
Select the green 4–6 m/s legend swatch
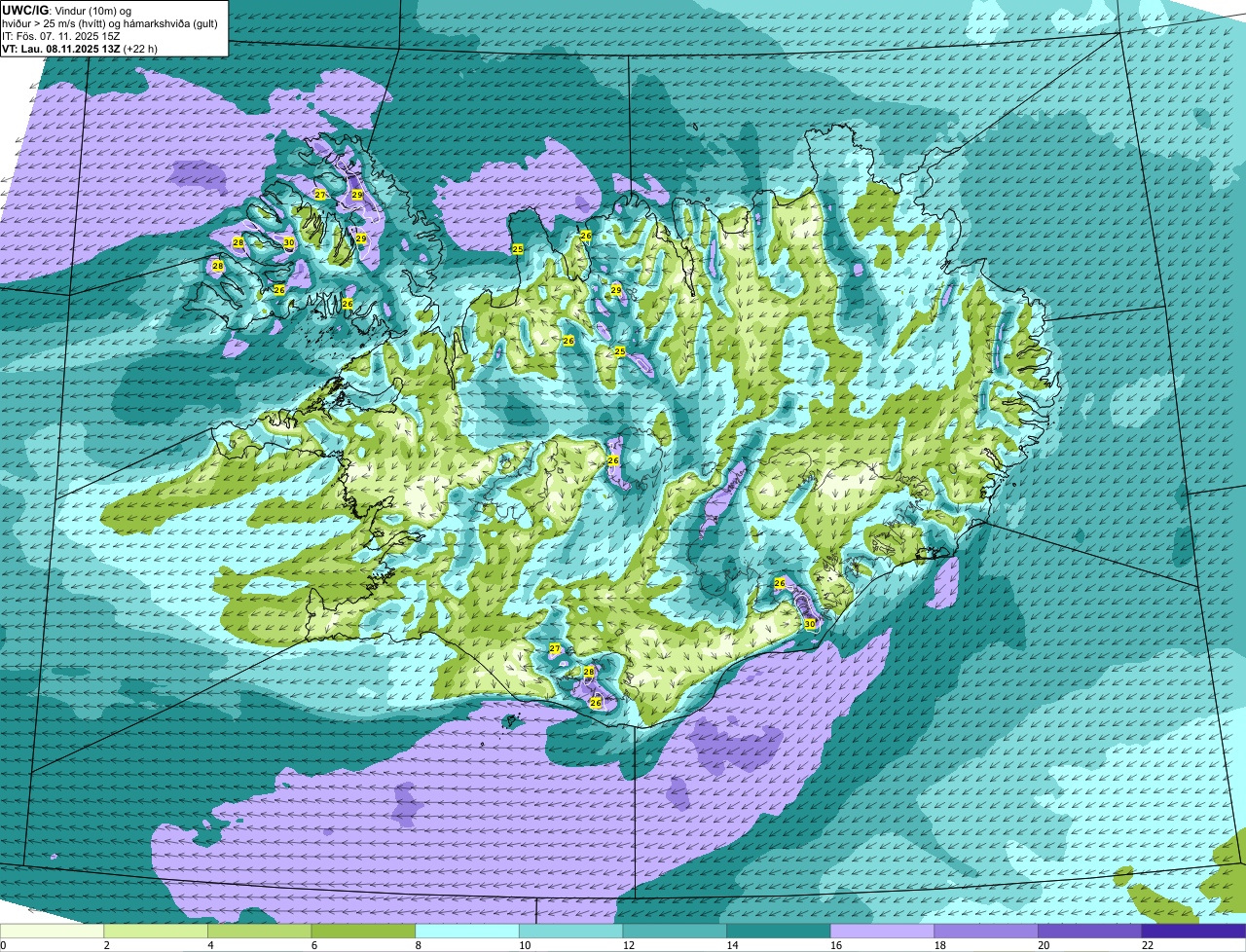click(x=260, y=931)
